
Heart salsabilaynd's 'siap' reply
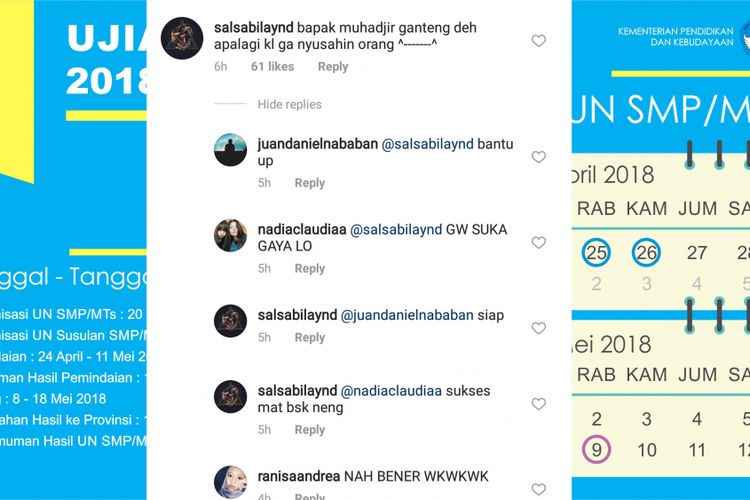[539, 328]
